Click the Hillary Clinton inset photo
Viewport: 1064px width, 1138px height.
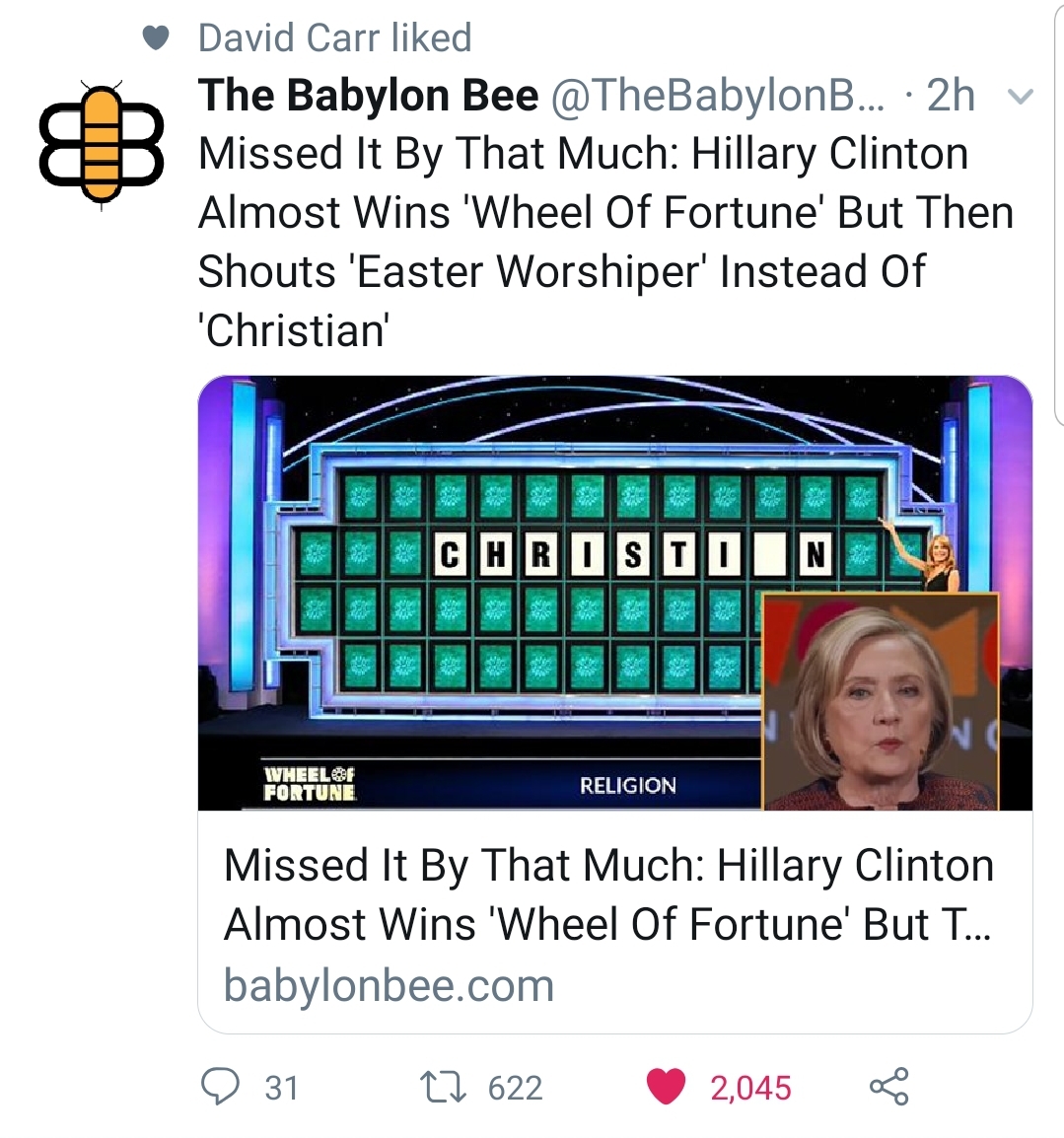click(x=881, y=701)
